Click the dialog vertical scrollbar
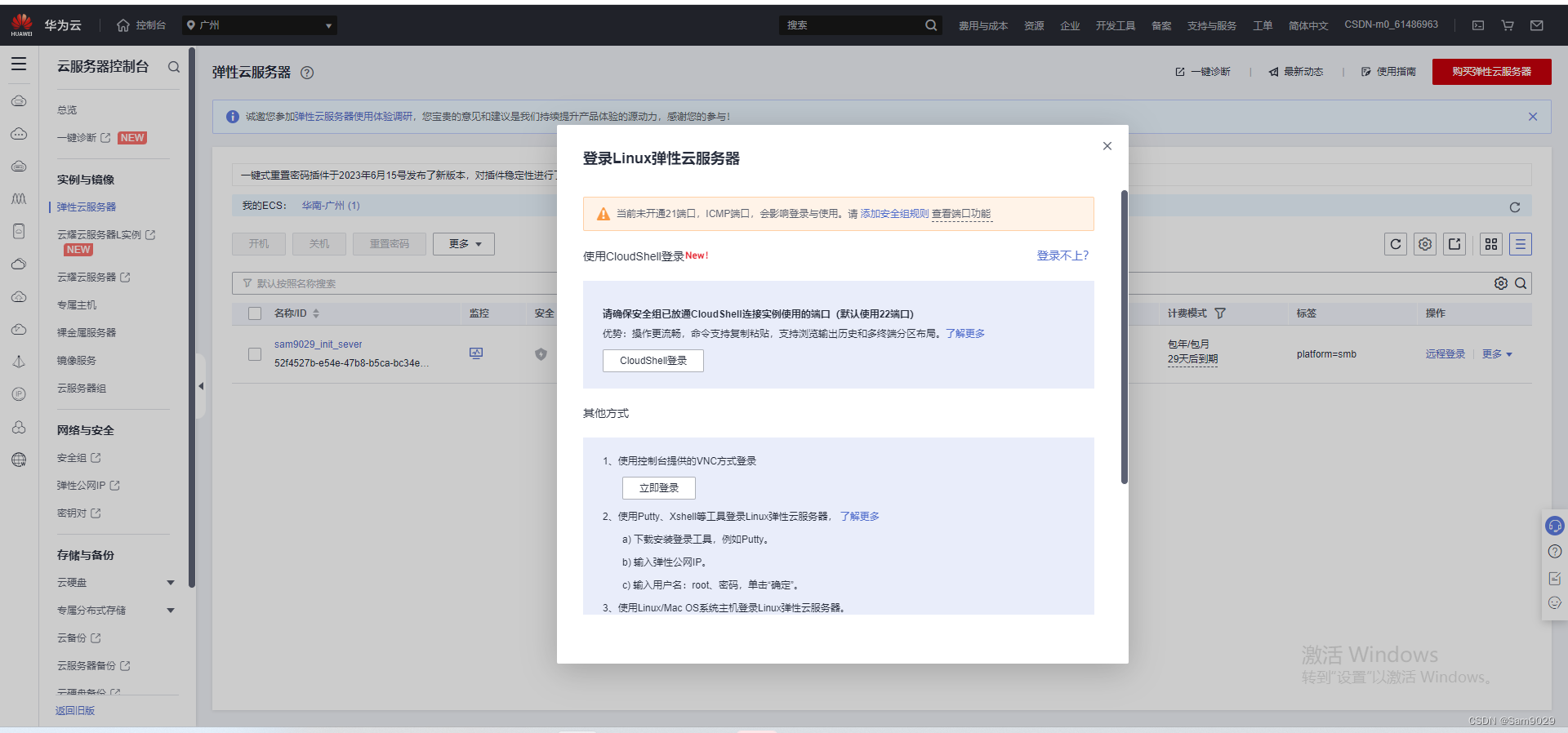Image resolution: width=1568 pixels, height=733 pixels. pos(1125,337)
